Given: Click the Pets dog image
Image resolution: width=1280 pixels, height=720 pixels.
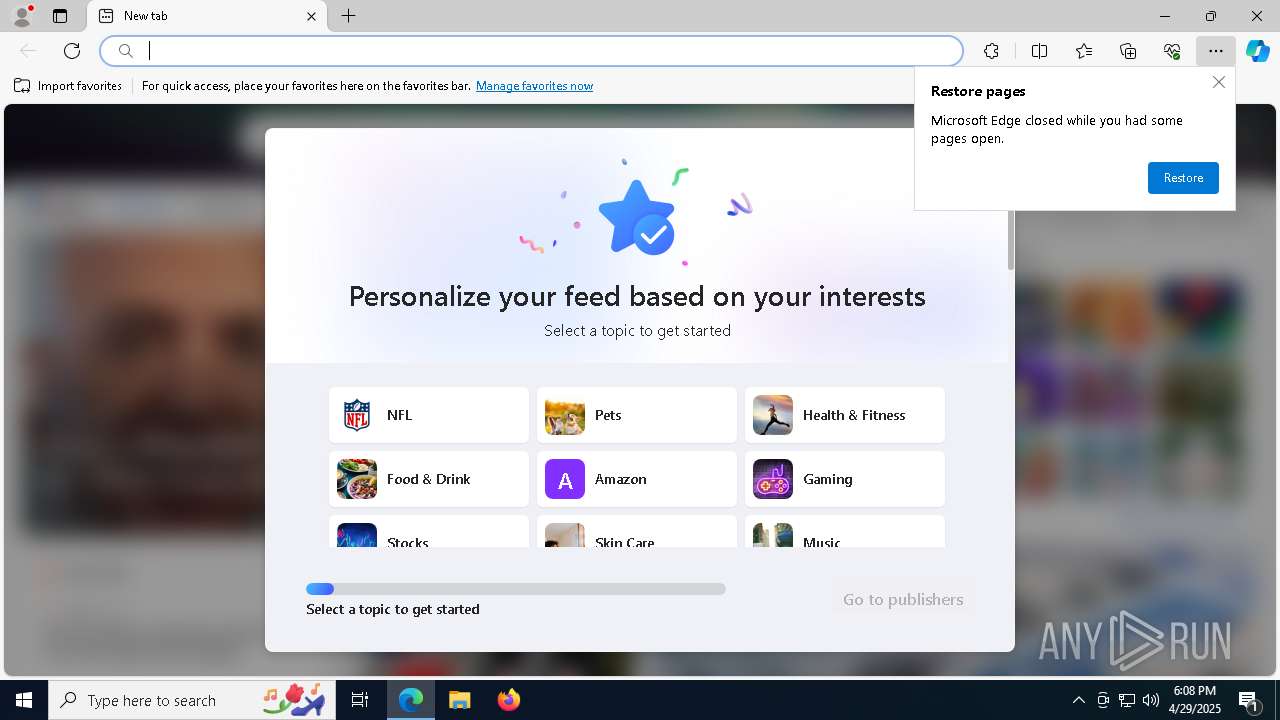Looking at the screenshot, I should [x=565, y=415].
